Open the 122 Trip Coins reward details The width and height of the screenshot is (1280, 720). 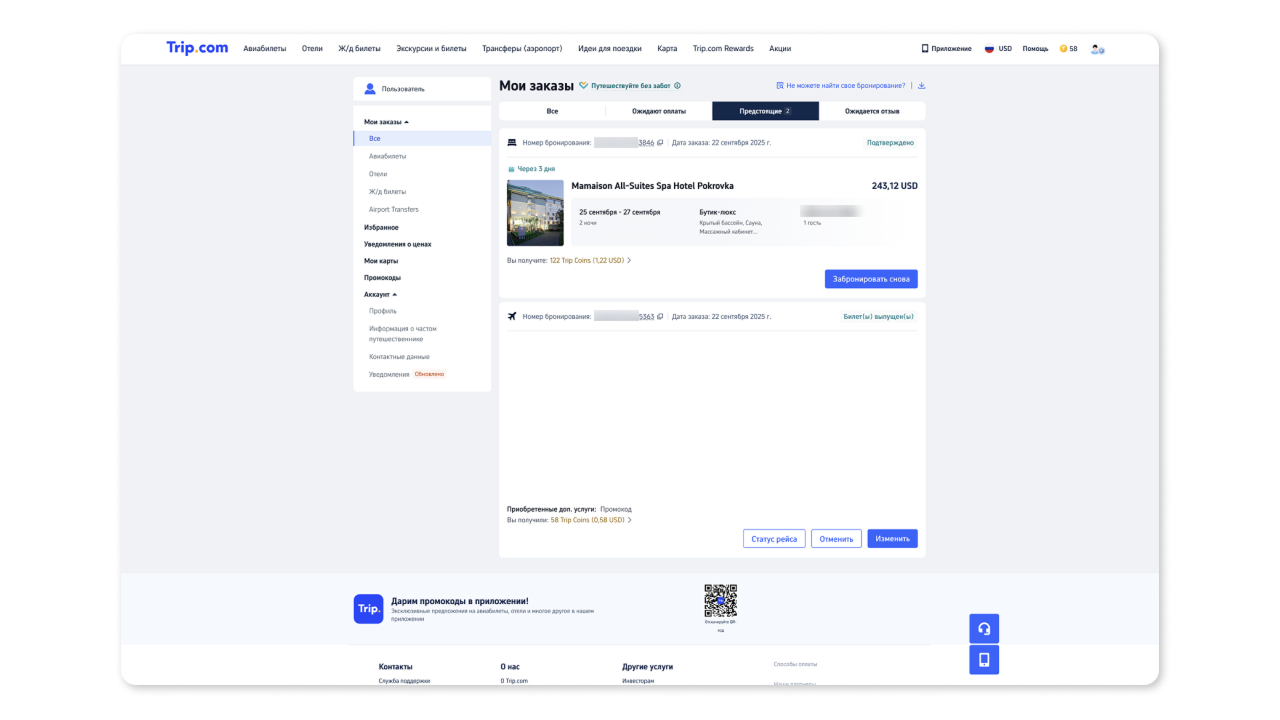(x=590, y=260)
